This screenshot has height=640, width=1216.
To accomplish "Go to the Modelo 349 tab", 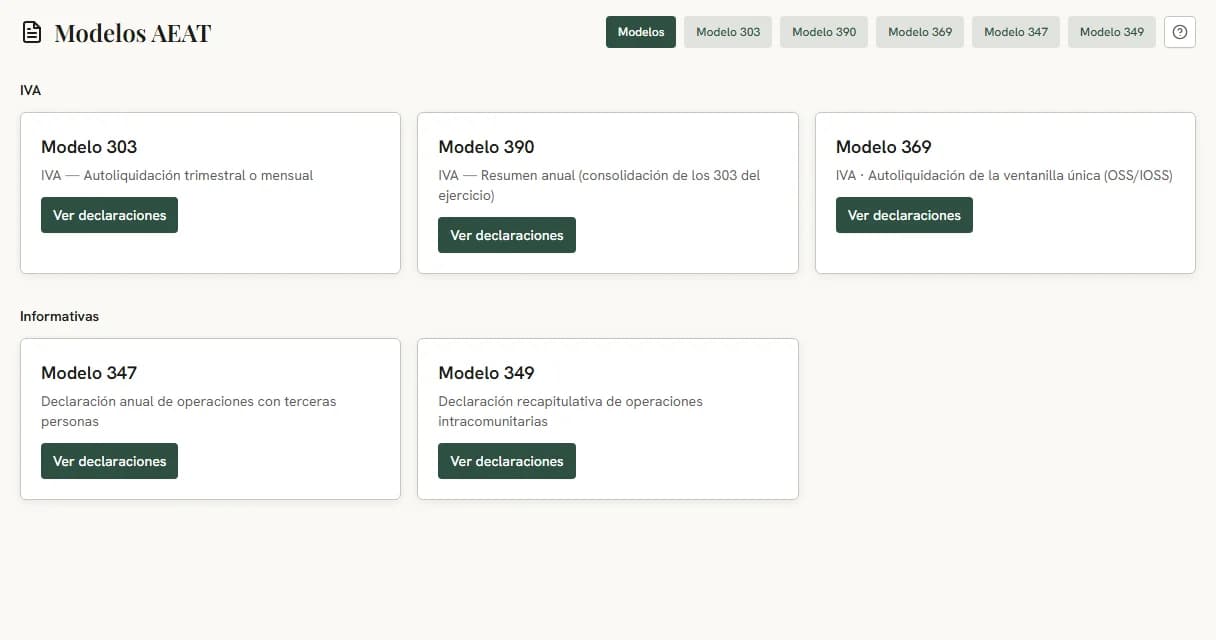I will click(1112, 32).
